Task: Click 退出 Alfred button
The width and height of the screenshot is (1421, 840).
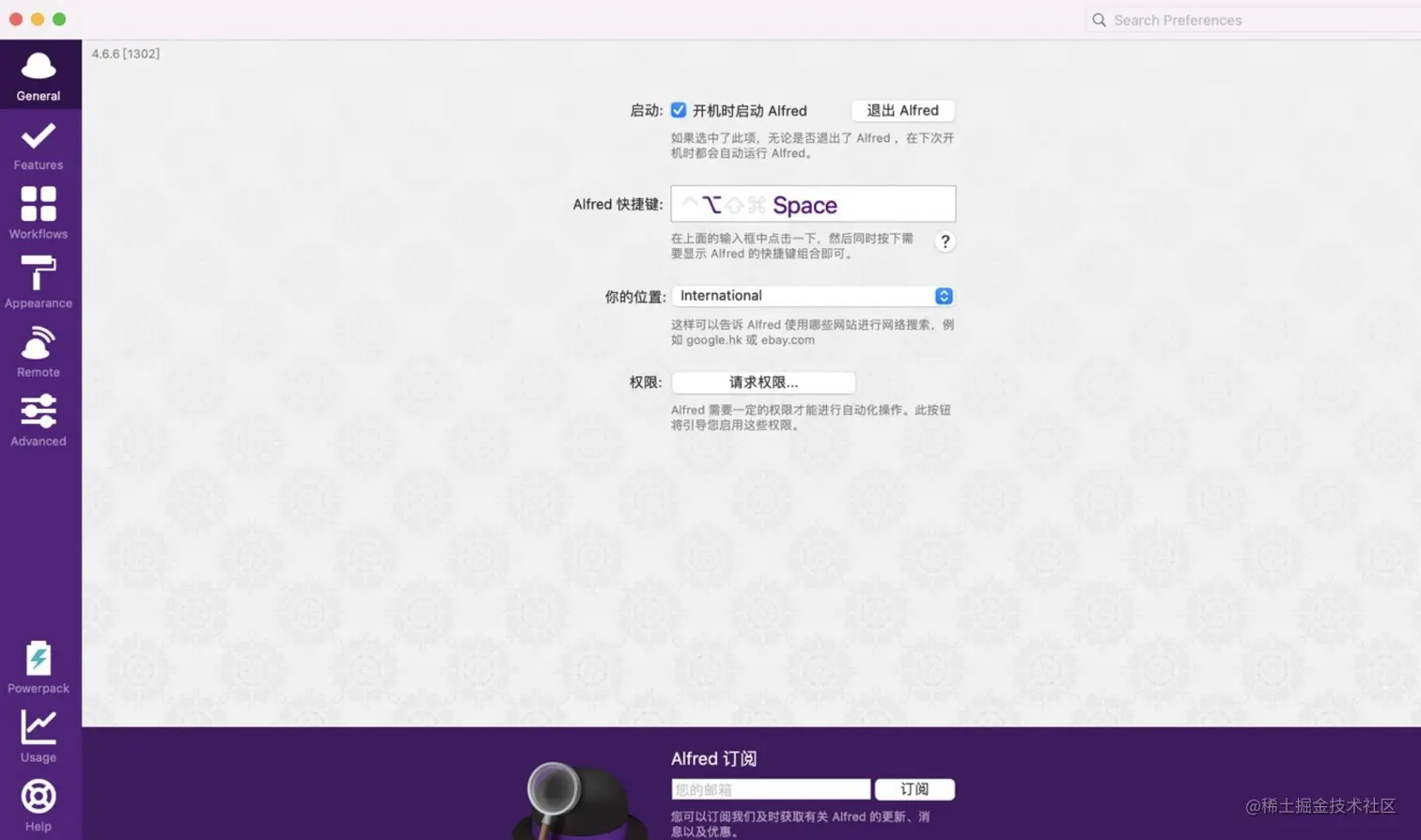Action: tap(901, 110)
